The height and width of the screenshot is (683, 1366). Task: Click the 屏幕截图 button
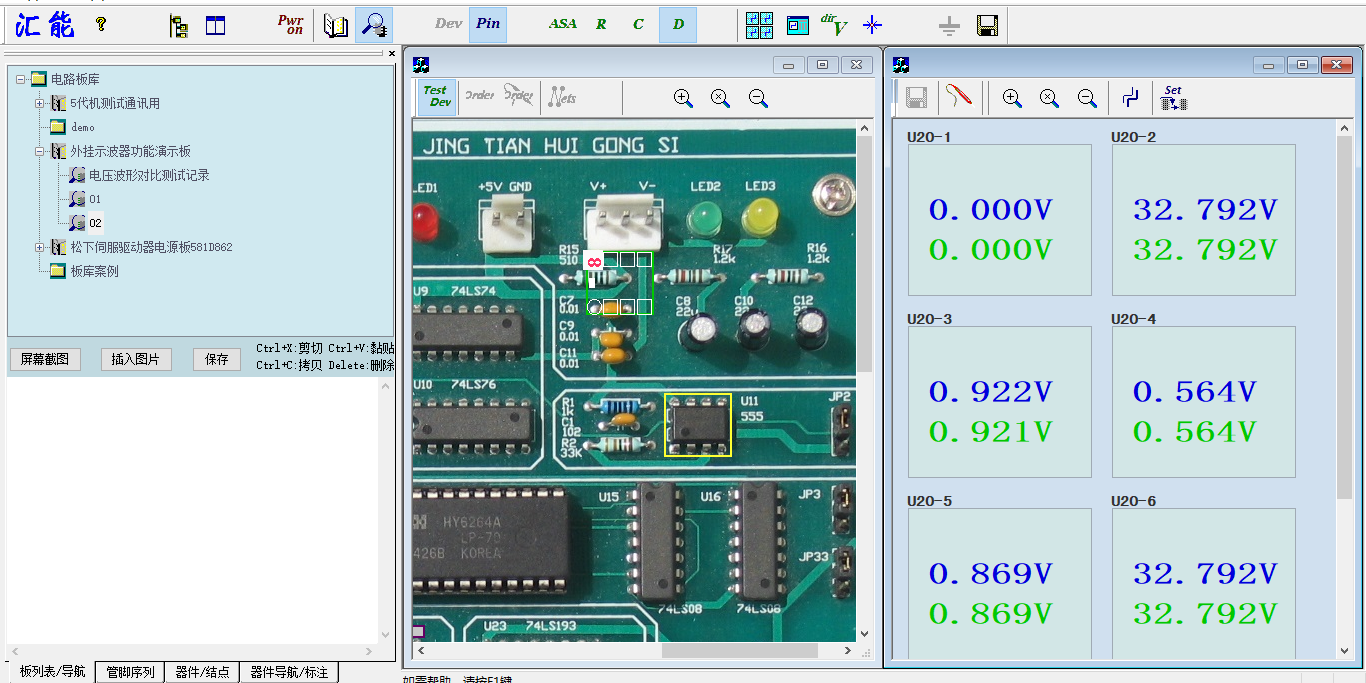click(x=44, y=359)
